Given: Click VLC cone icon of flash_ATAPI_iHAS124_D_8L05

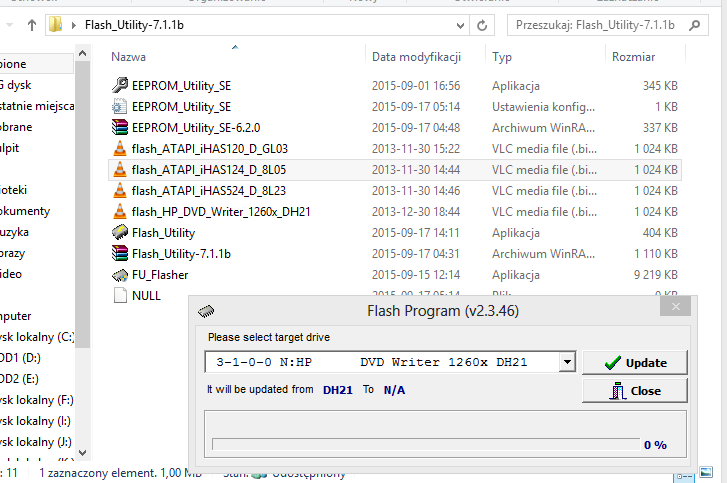Looking at the screenshot, I should pos(120,170).
